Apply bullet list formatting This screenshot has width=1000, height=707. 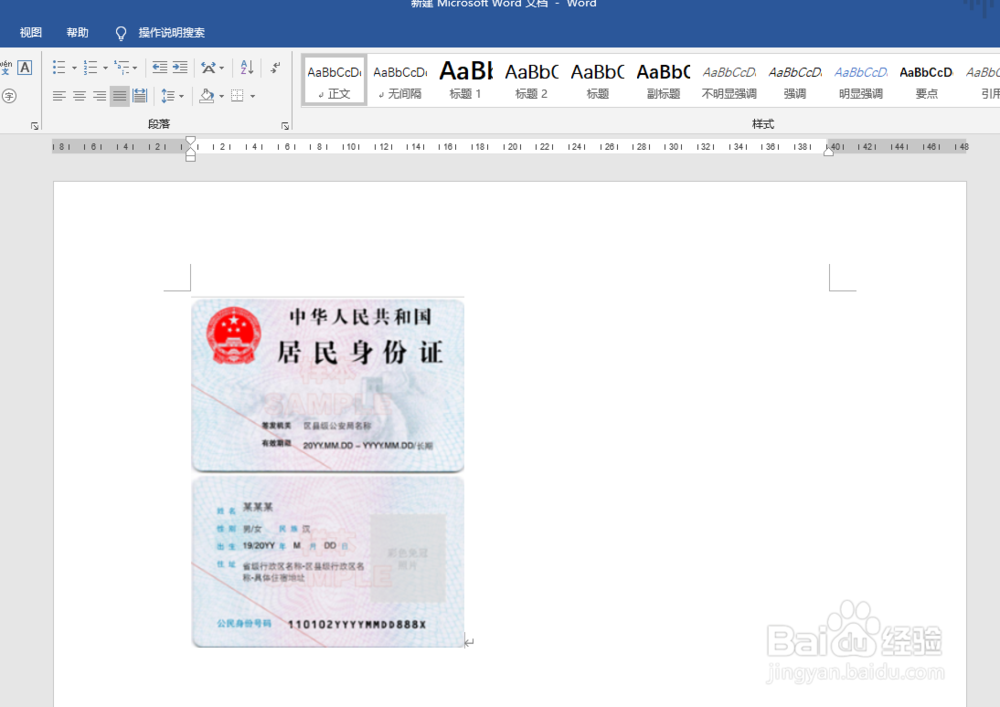58,67
